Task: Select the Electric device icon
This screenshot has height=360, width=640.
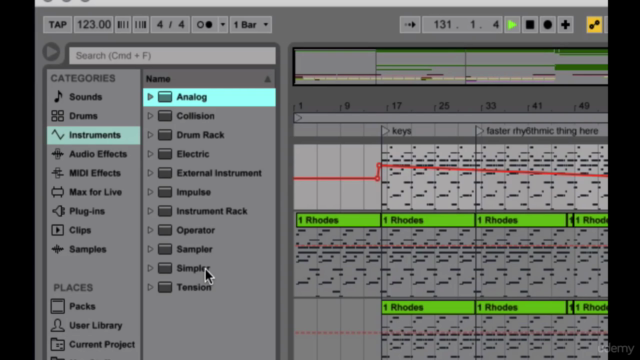Action: [x=165, y=154]
